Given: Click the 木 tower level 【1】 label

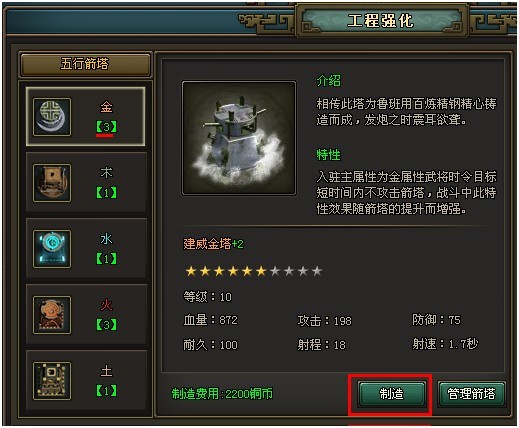Looking at the screenshot, I should click(106, 193).
